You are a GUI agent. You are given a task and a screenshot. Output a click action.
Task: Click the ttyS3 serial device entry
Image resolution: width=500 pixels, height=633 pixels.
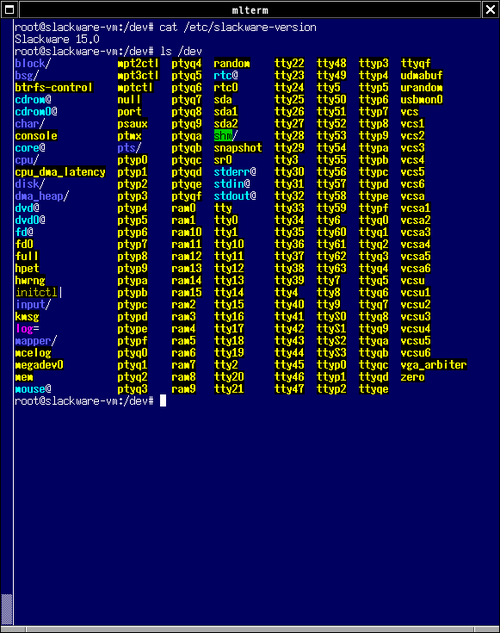(x=331, y=353)
